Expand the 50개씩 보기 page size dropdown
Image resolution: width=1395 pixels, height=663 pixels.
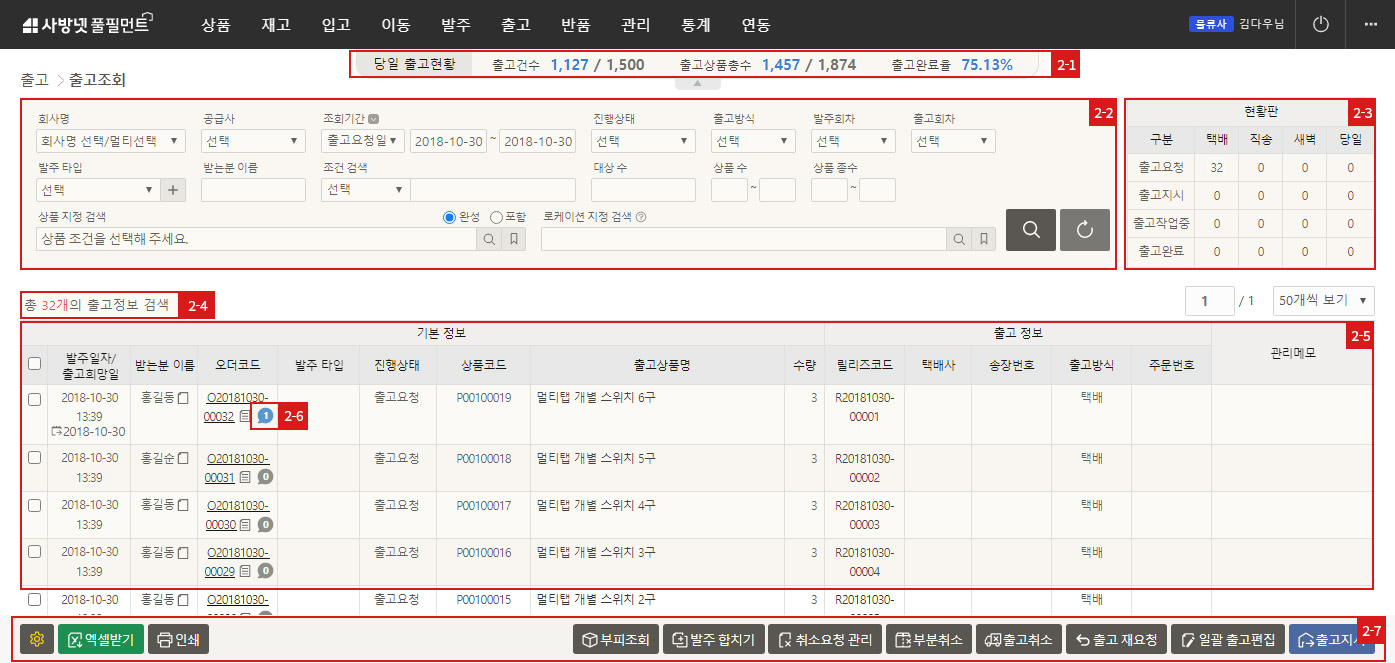pos(1323,300)
